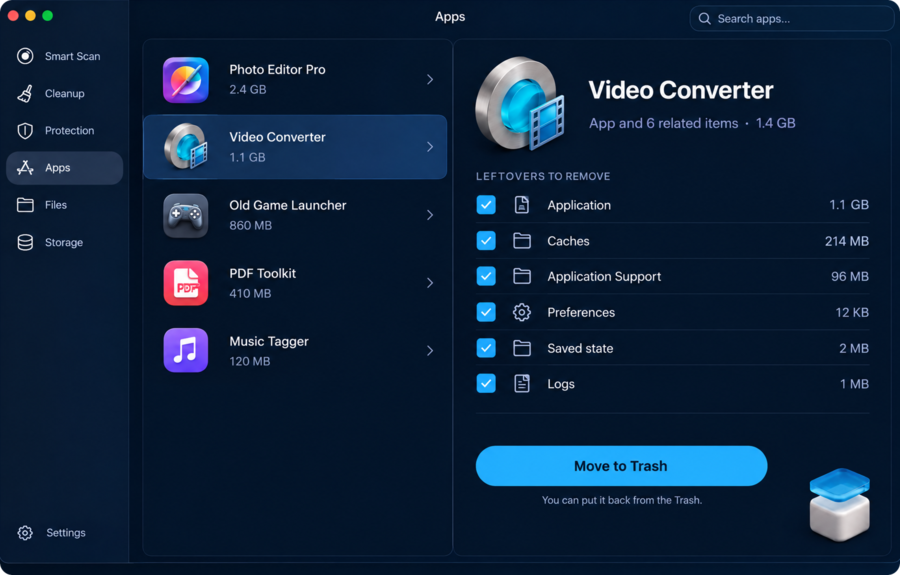Click the Search apps input field
This screenshot has width=900, height=575.
tap(792, 18)
